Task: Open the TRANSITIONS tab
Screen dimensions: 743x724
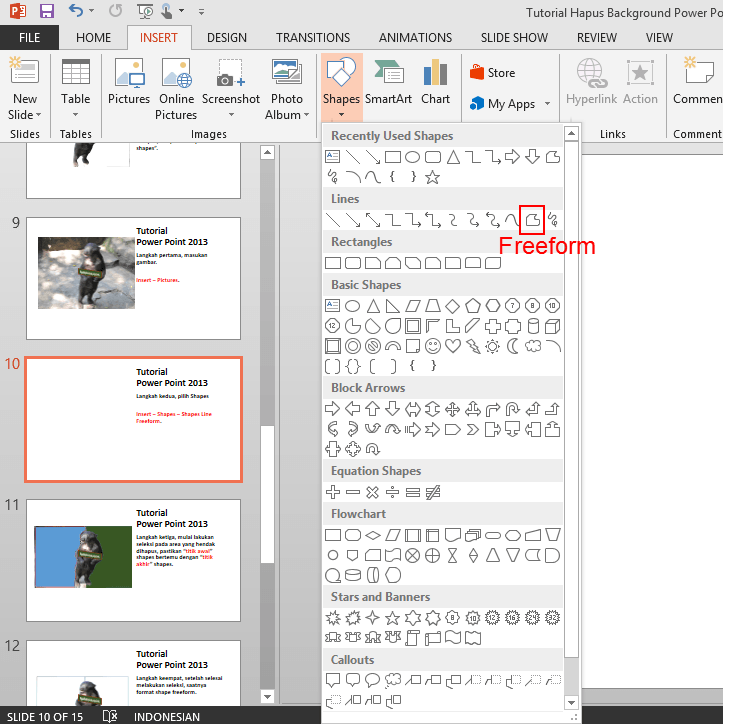Action: point(313,37)
